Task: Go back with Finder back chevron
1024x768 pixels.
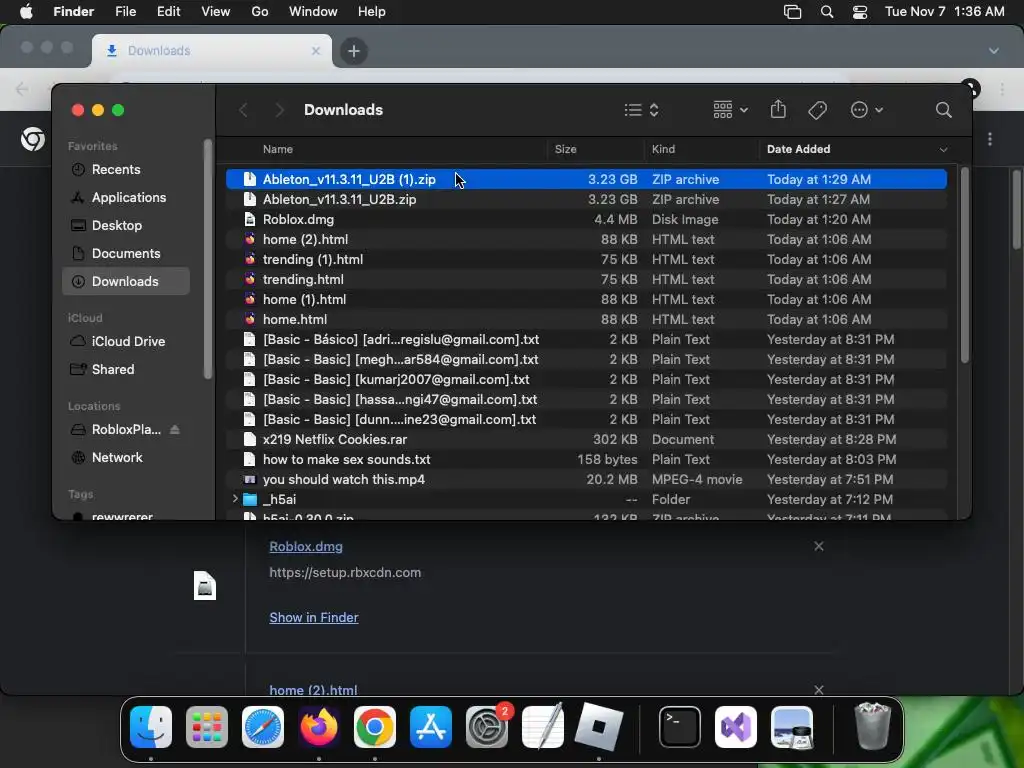Action: (243, 110)
